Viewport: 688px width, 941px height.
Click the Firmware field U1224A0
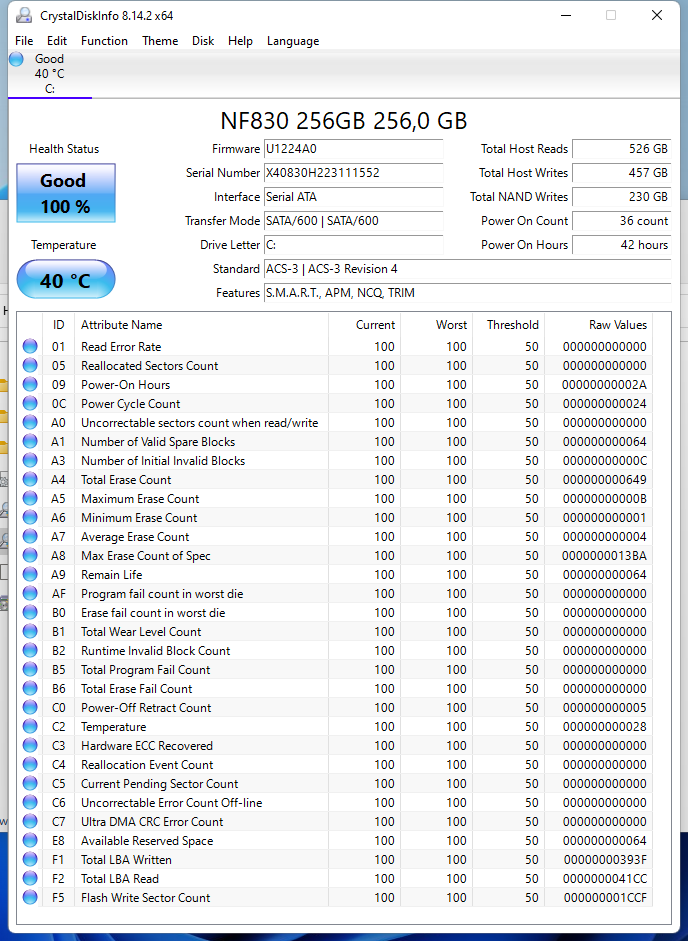[x=354, y=149]
